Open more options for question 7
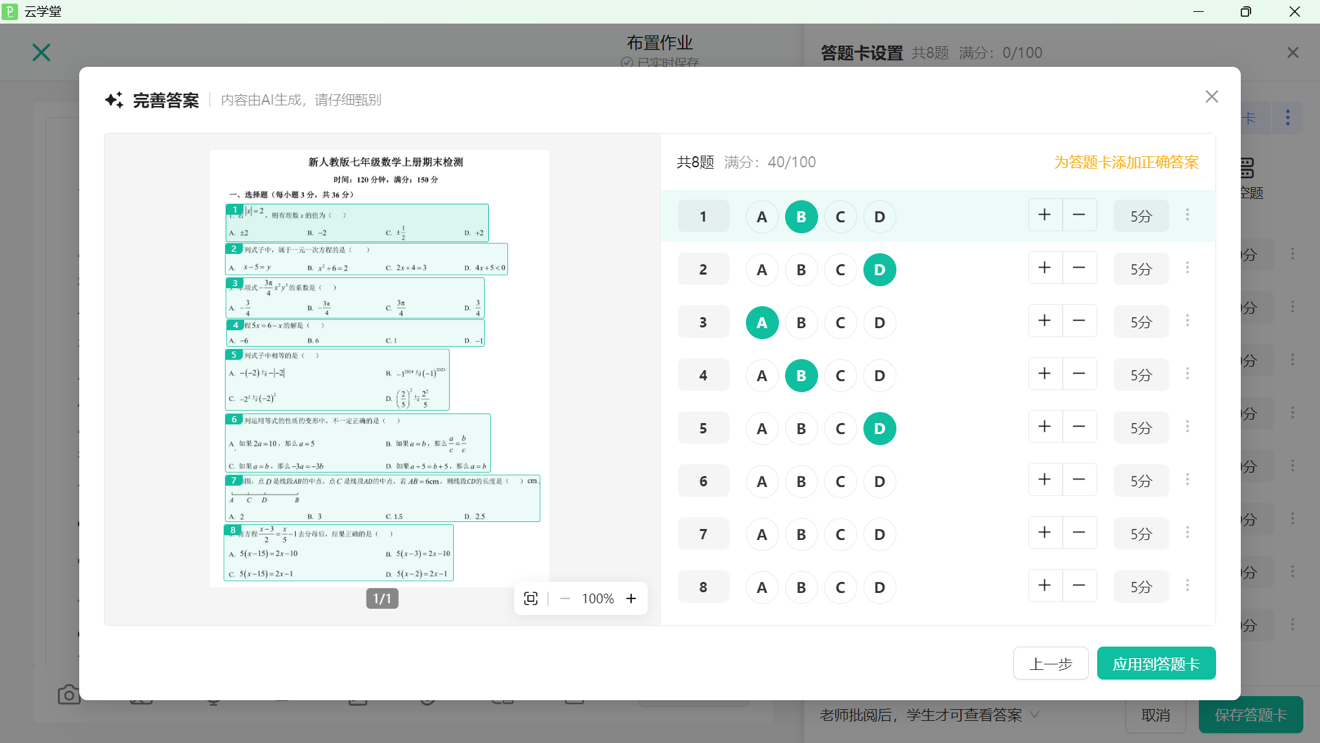Viewport: 1320px width, 743px height. tap(1188, 533)
